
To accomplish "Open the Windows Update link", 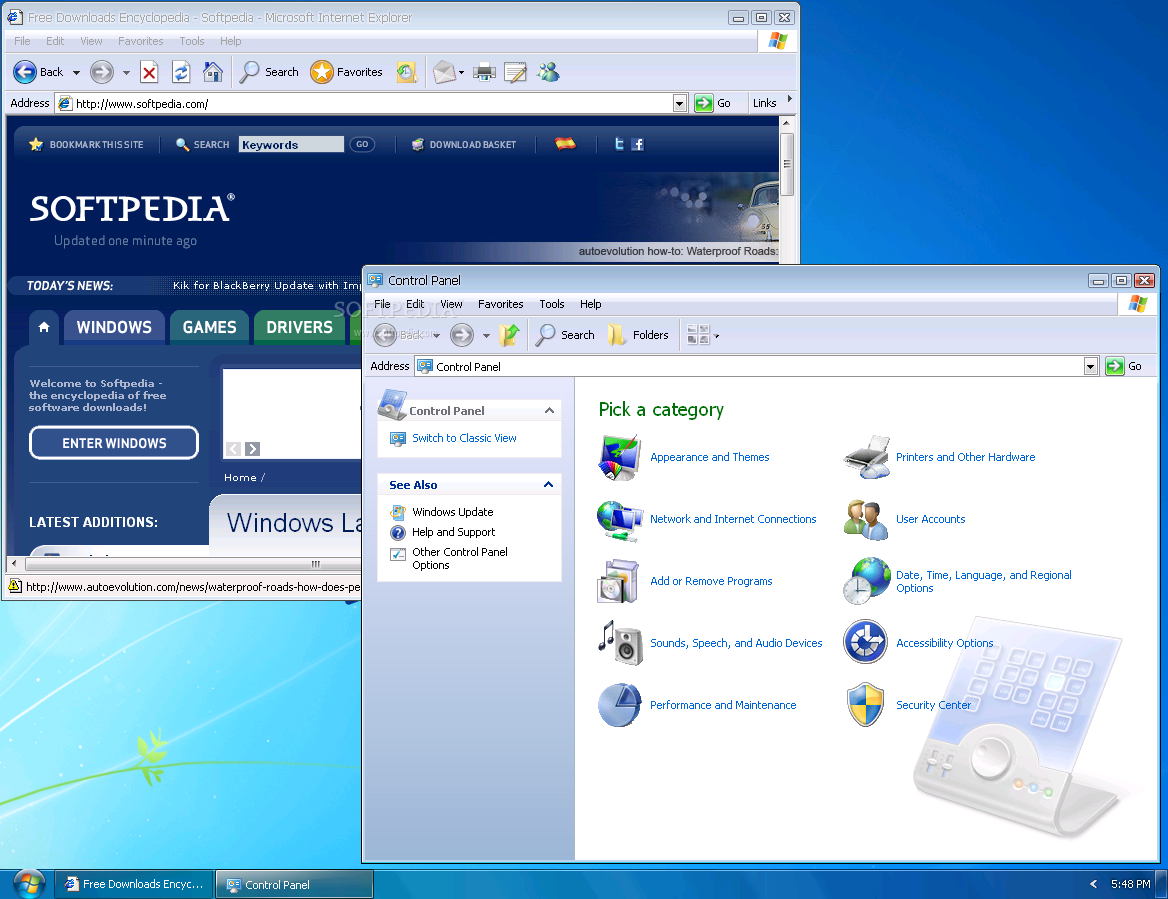I will [x=453, y=512].
